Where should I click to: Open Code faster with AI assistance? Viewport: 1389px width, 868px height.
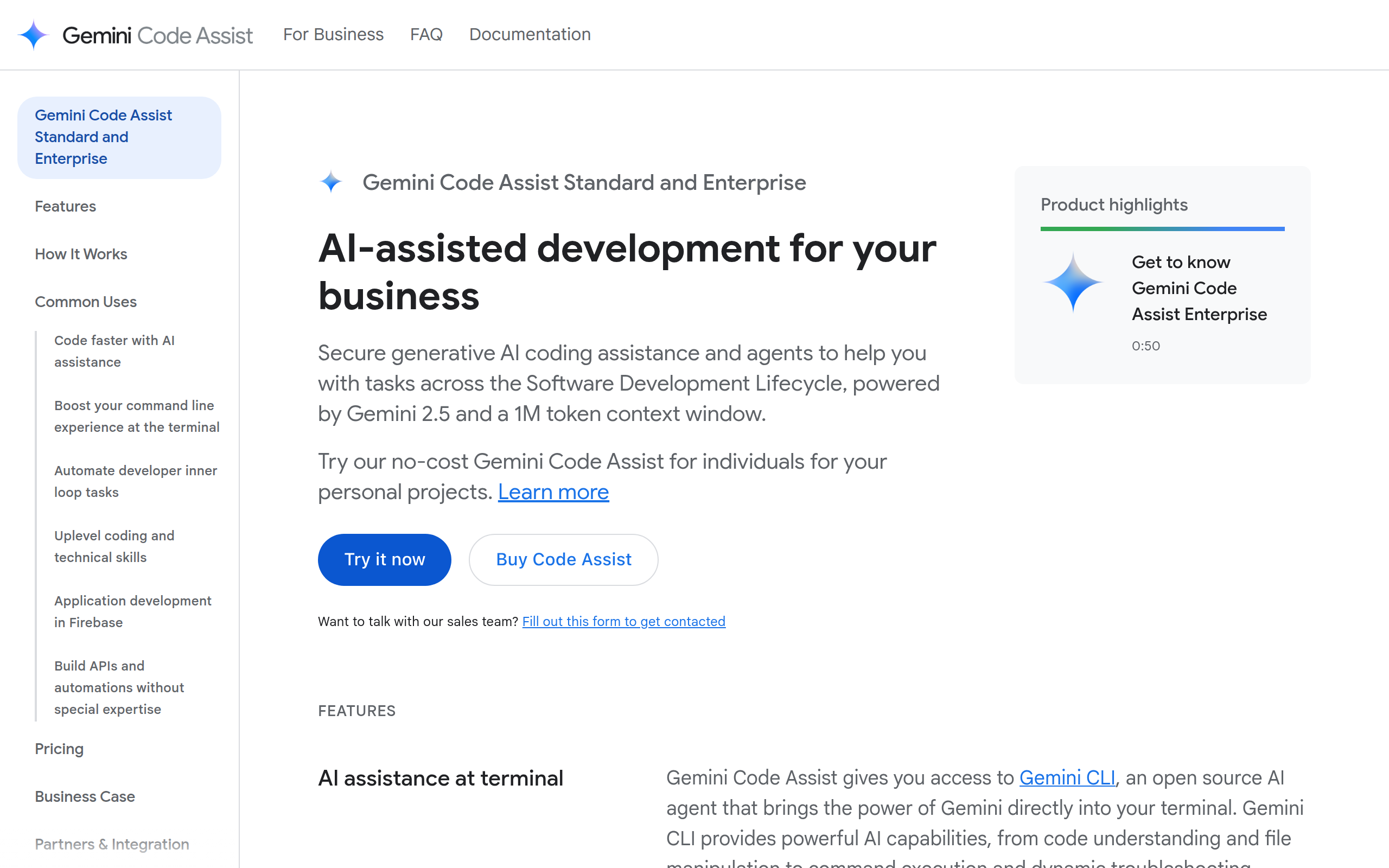[114, 351]
